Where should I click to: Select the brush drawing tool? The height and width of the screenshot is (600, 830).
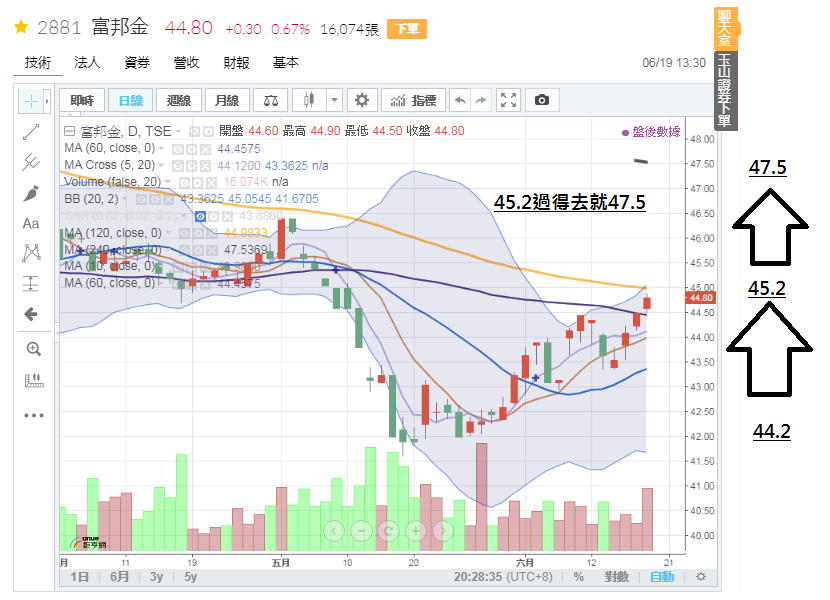[31, 193]
